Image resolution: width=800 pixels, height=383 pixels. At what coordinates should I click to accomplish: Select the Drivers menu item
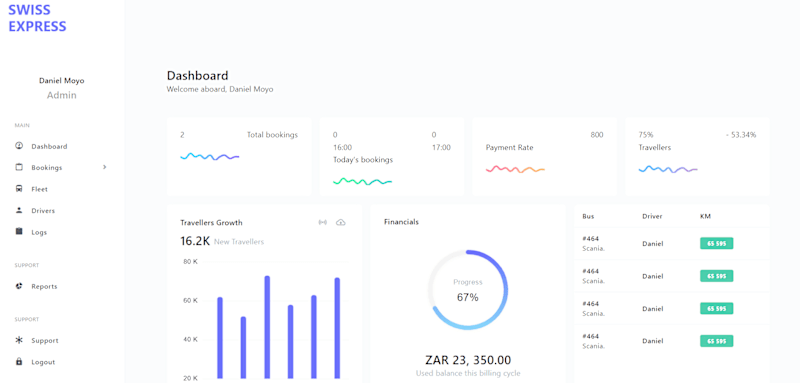click(x=43, y=211)
